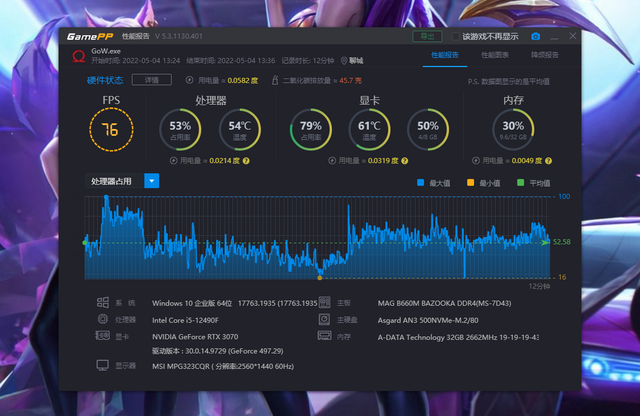
Task: Click the 详情 details button
Action: (x=151, y=80)
